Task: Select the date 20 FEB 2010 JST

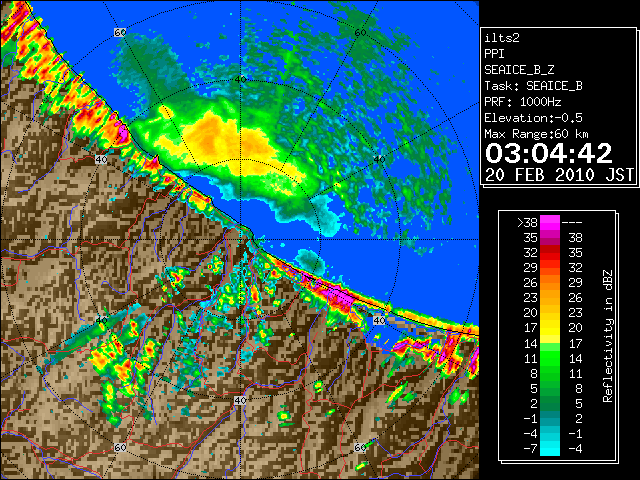Action: (x=559, y=175)
